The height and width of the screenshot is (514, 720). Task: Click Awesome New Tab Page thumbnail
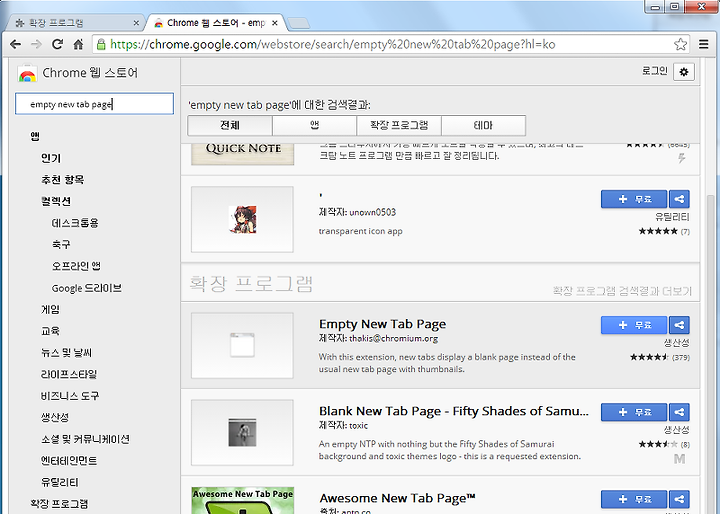coord(242,500)
